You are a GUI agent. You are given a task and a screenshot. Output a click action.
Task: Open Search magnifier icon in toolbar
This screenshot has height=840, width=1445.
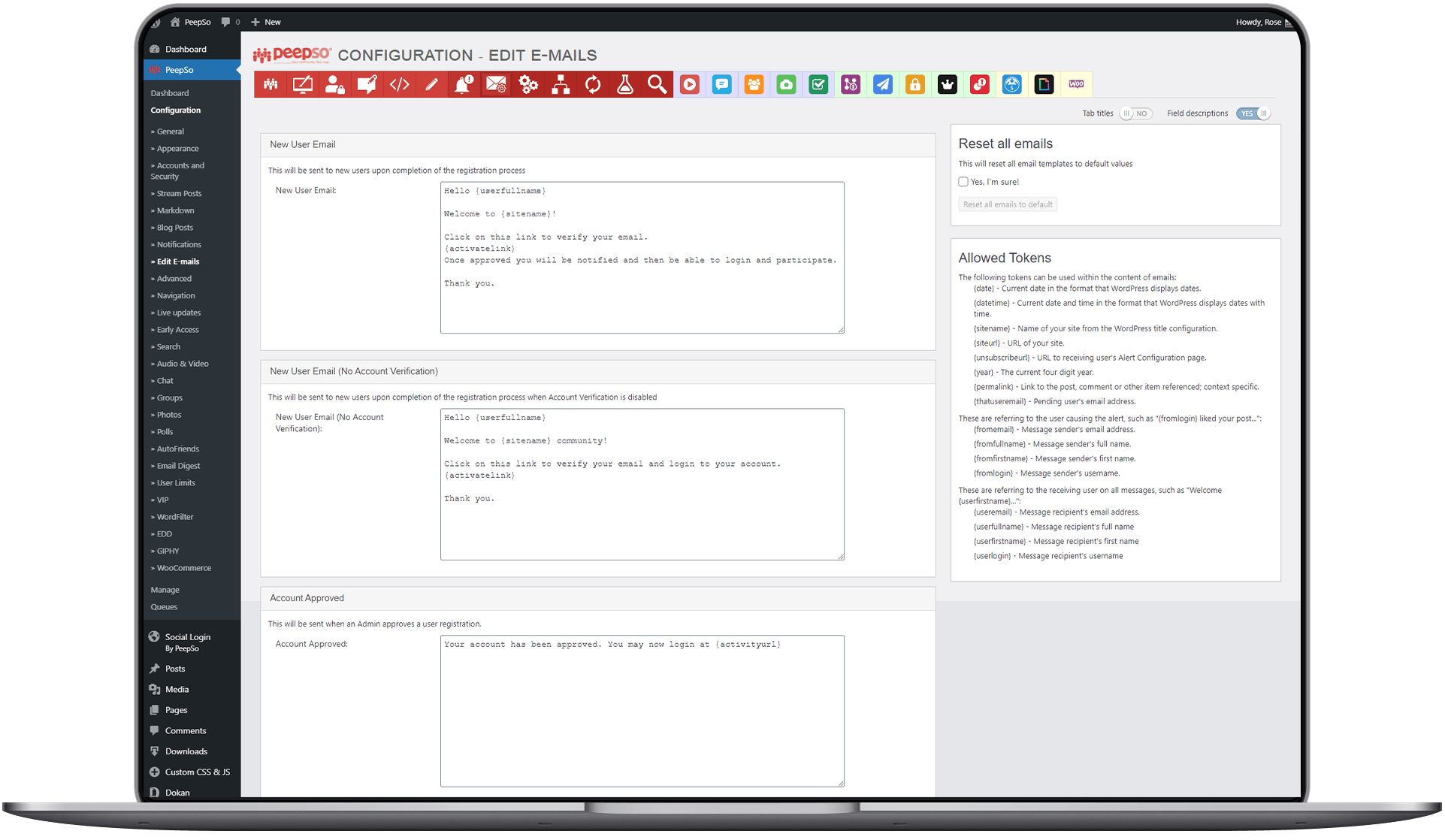[658, 85]
